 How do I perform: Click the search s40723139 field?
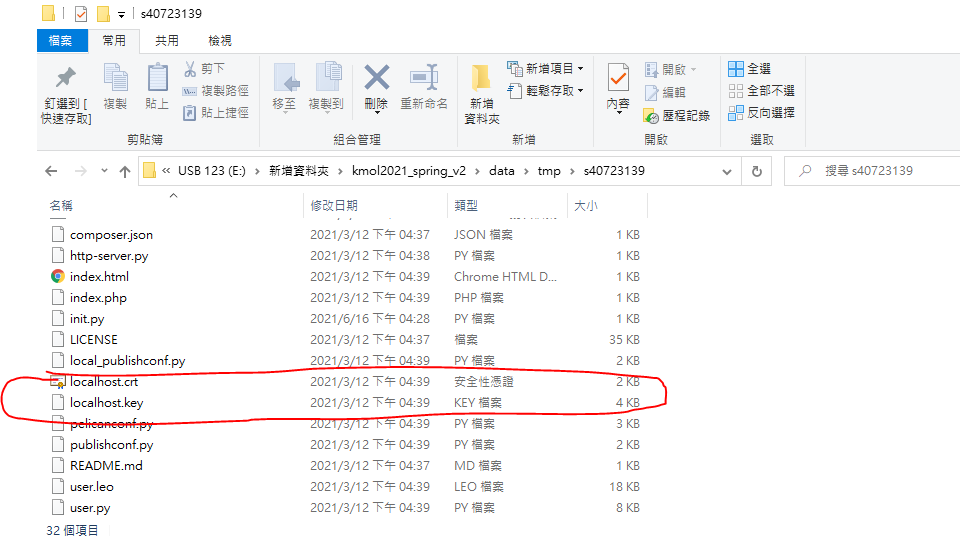click(872, 171)
